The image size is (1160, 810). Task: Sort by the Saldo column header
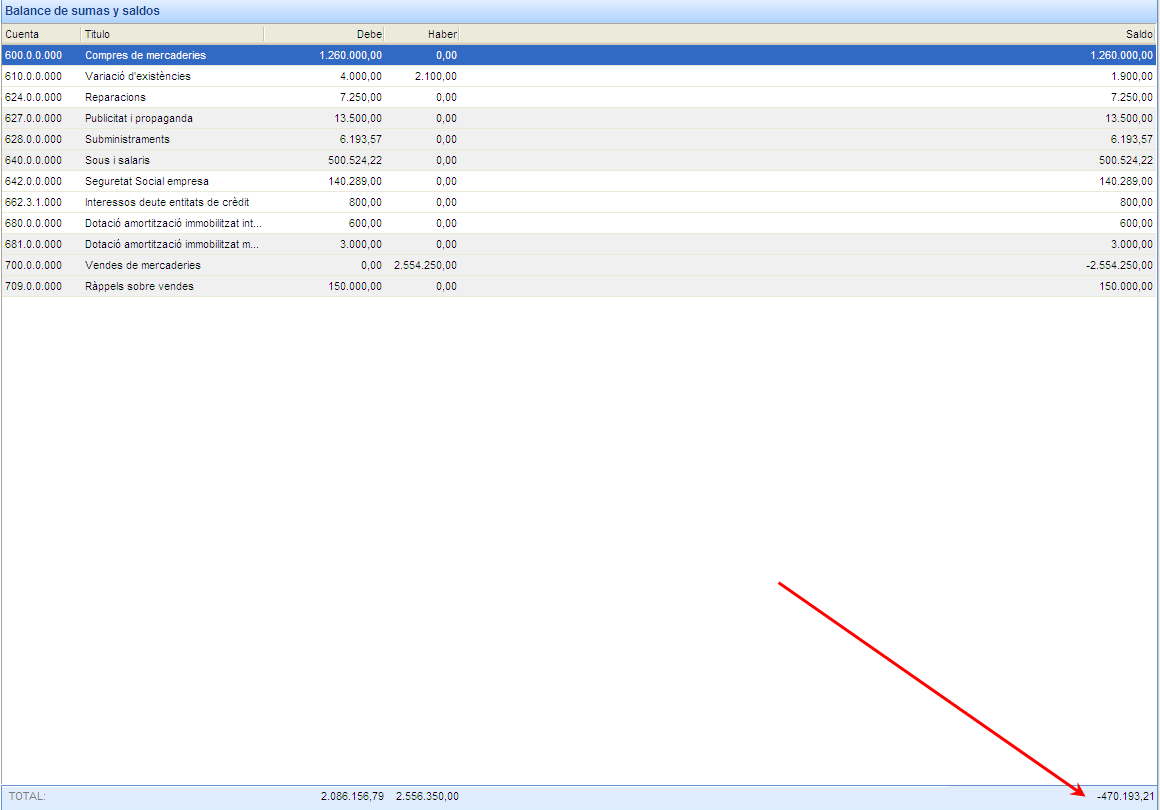pyautogui.click(x=806, y=34)
